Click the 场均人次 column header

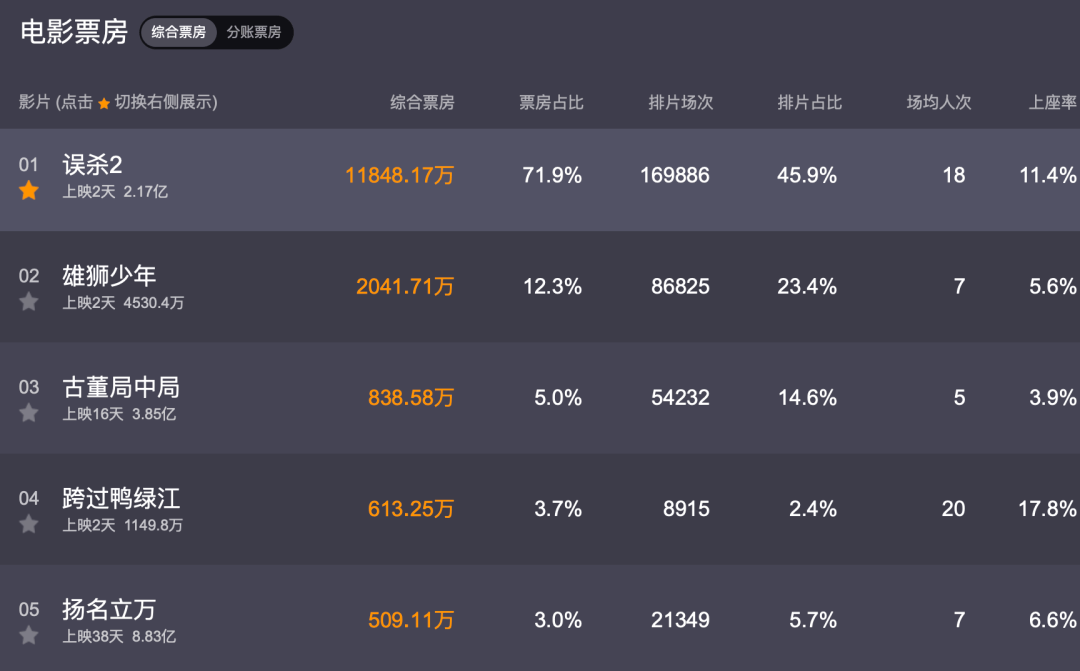pyautogui.click(x=939, y=102)
